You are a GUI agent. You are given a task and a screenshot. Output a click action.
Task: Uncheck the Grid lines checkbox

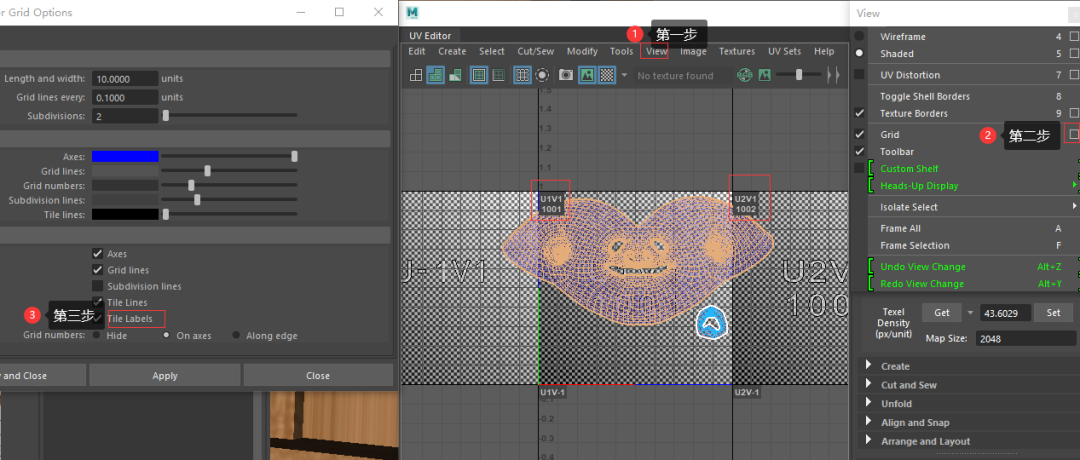point(97,270)
